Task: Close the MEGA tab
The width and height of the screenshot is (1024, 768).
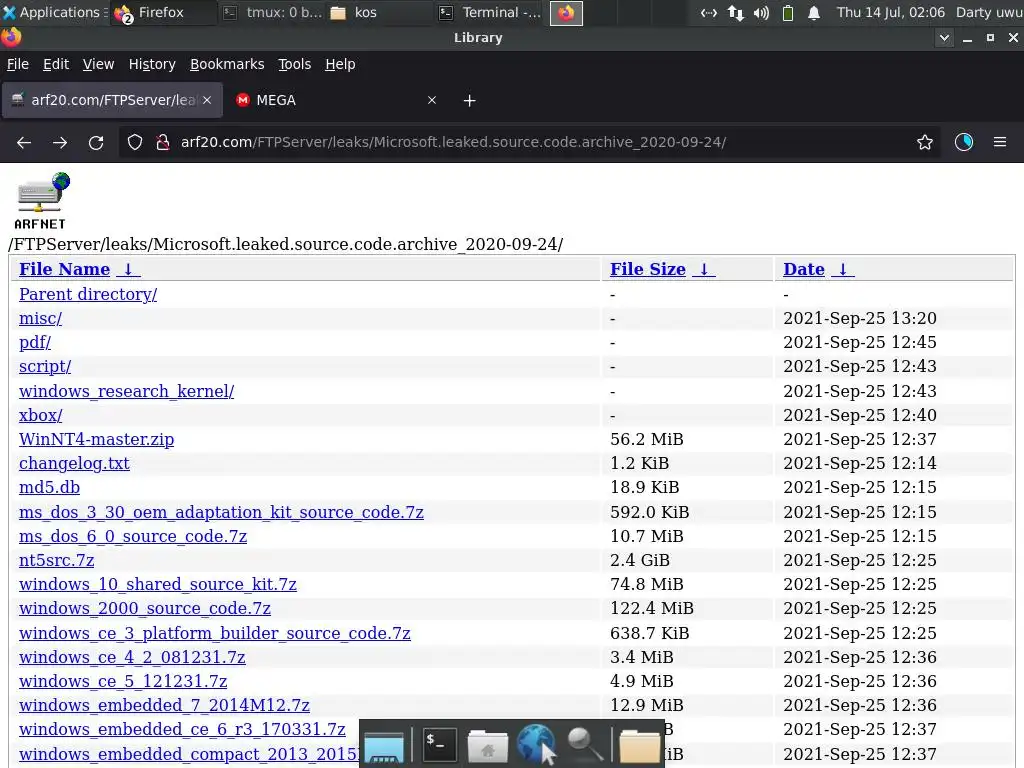Action: (x=432, y=100)
